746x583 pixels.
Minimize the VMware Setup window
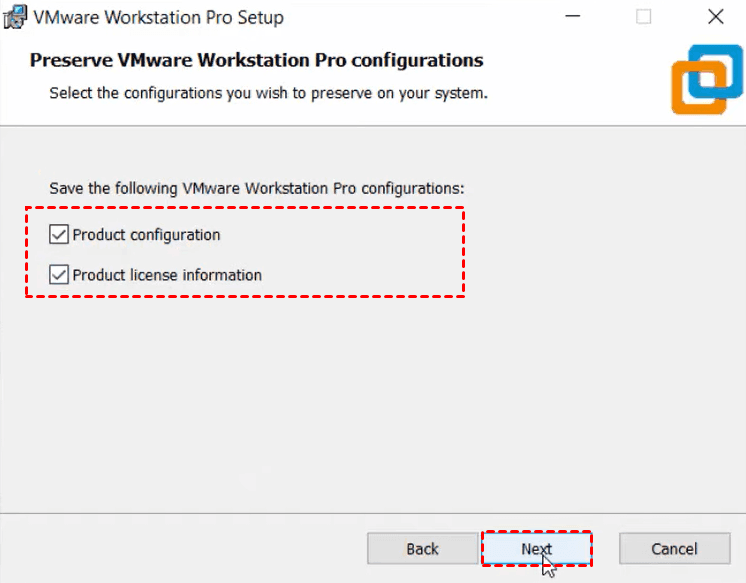click(x=572, y=17)
